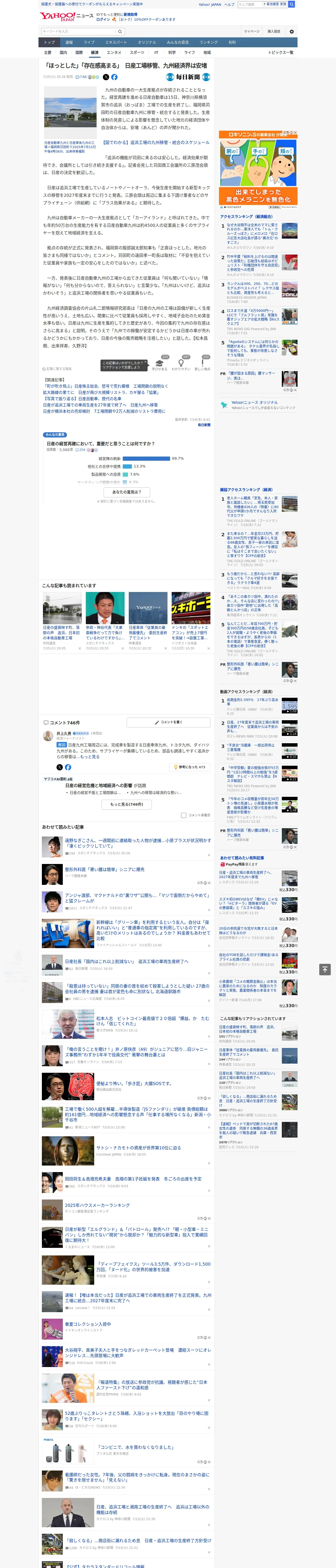336x1568 pixels.
Task: Select ライブ tab in main navigation
Action: (89, 43)
